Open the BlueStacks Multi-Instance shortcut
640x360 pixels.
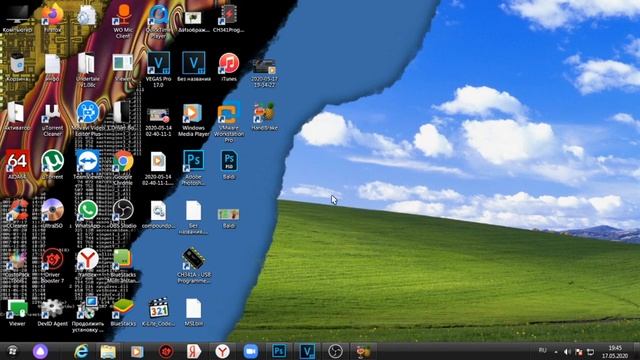123,266
